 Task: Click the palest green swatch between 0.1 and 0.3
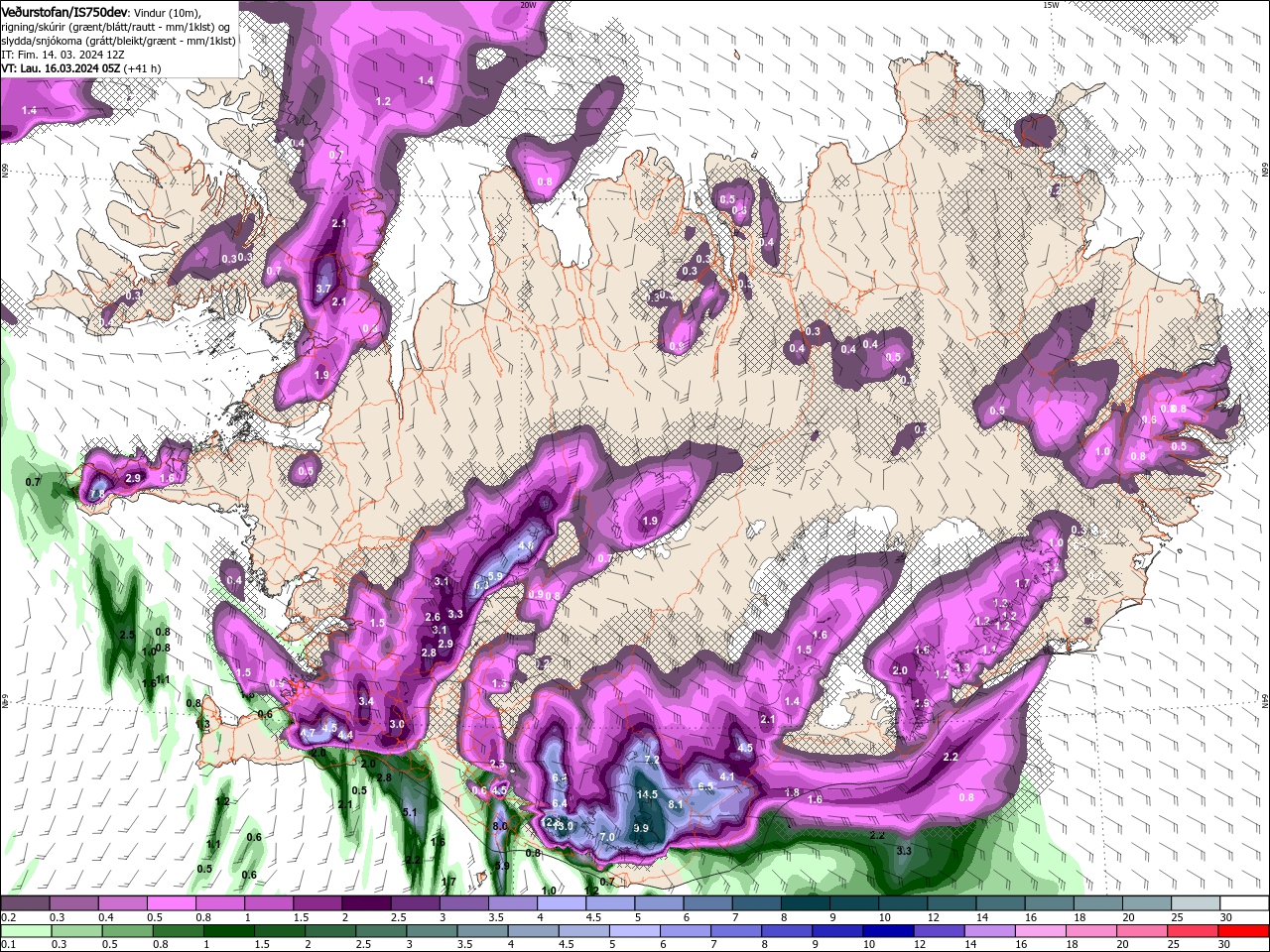(25, 931)
